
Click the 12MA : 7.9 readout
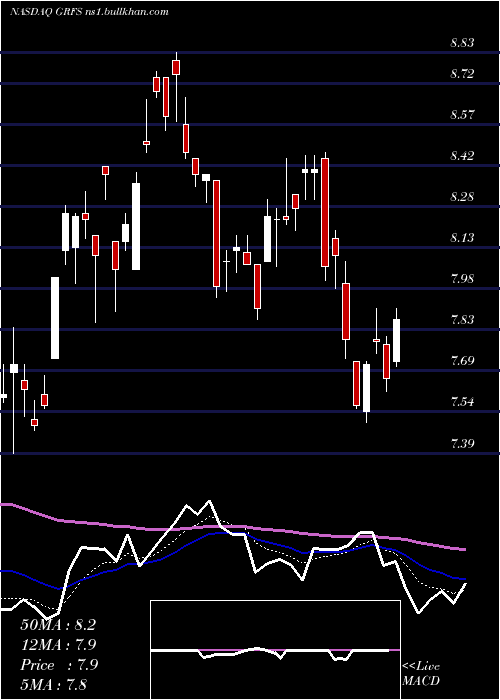point(58,645)
